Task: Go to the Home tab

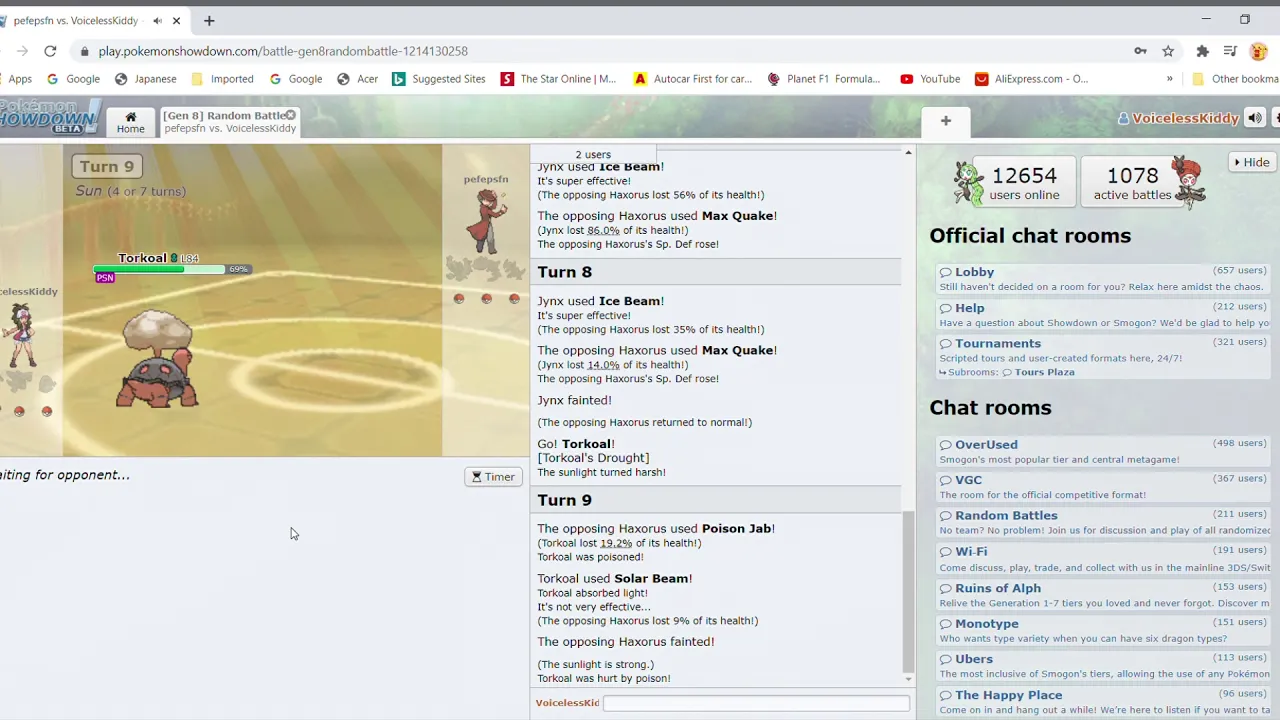Action: tap(130, 122)
